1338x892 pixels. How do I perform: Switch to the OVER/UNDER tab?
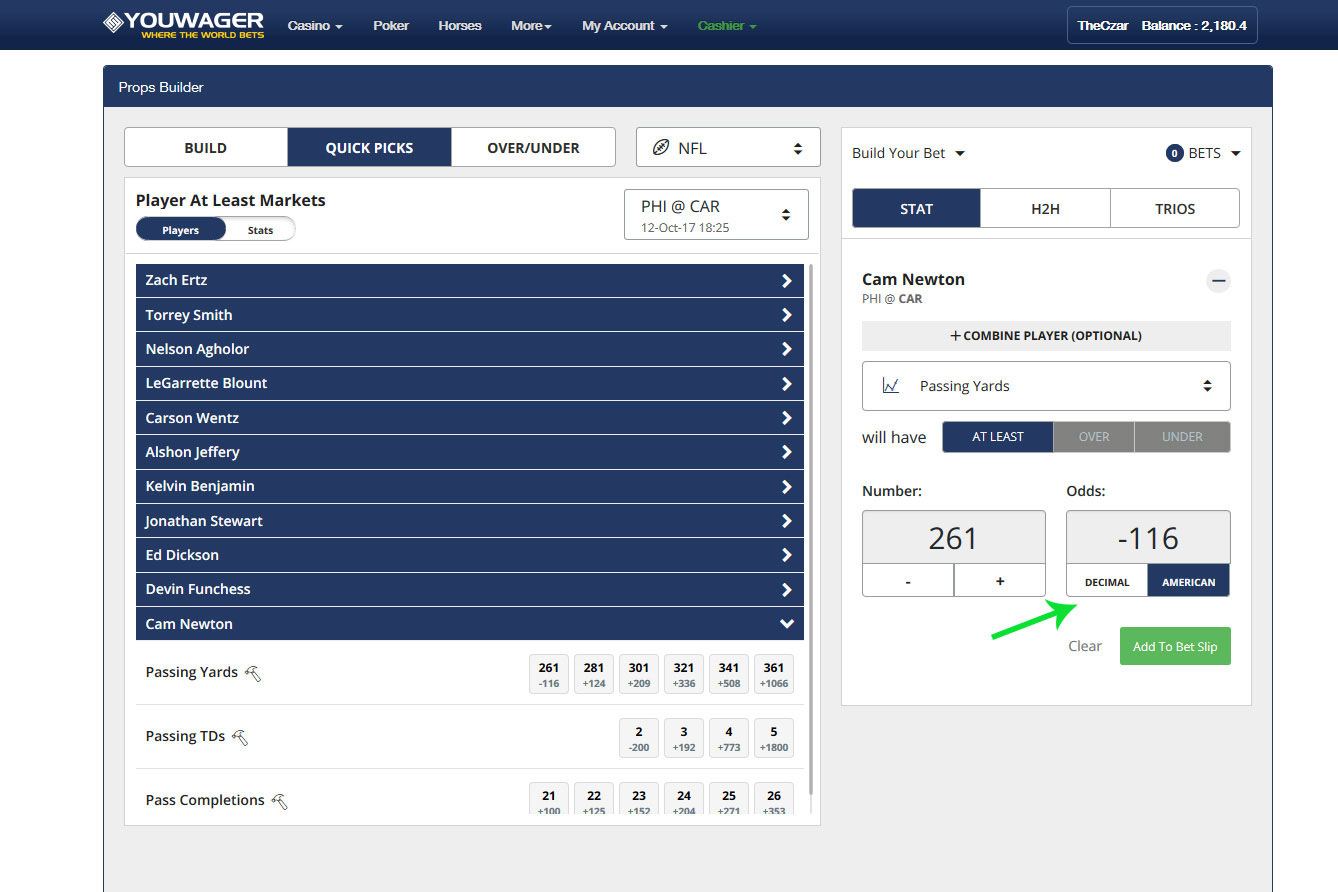tap(533, 148)
